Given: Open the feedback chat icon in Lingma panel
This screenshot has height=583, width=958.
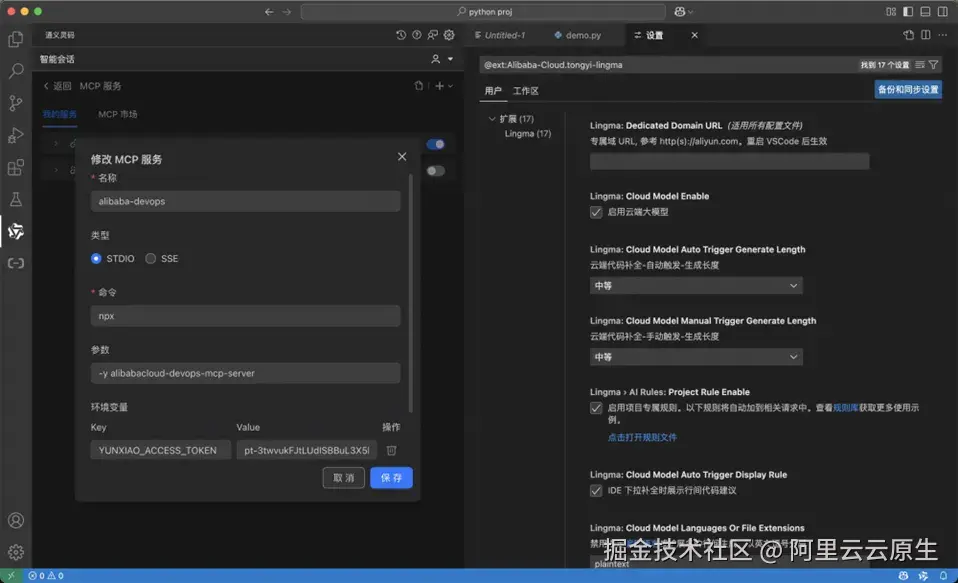Looking at the screenshot, I should point(433,35).
